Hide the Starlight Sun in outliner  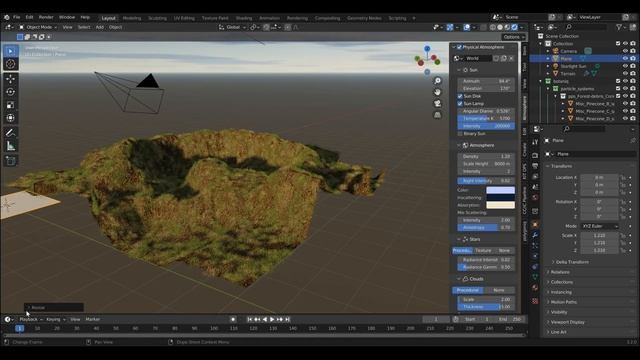[625, 66]
